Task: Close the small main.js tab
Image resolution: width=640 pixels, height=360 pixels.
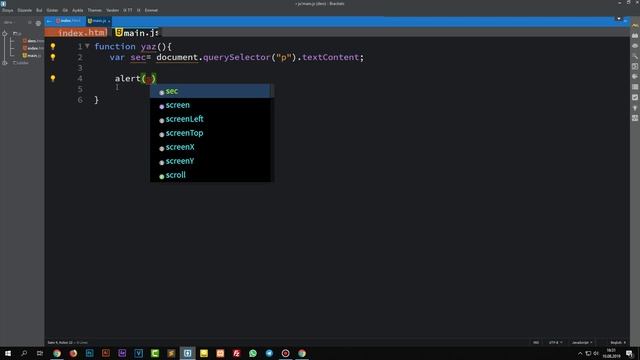Action: point(109,21)
